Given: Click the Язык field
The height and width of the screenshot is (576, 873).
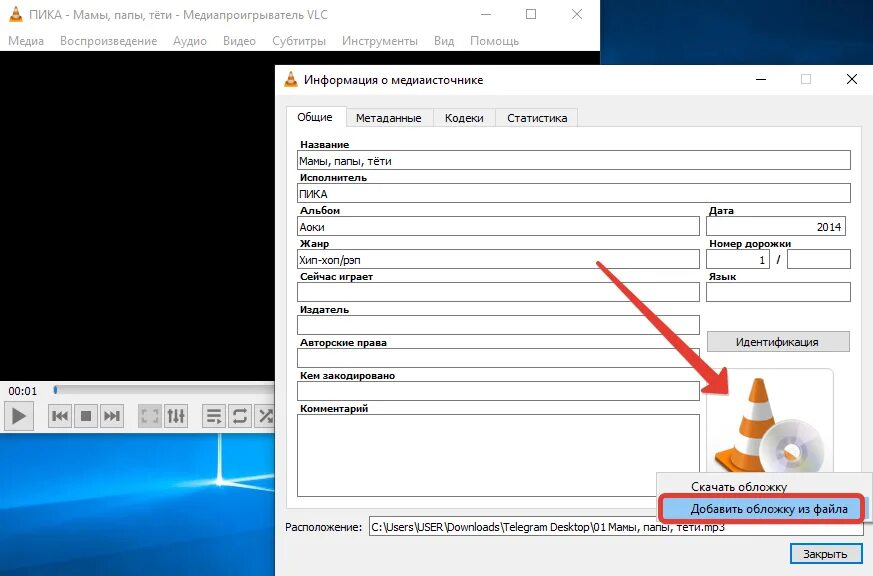Looking at the screenshot, I should pos(778,292).
